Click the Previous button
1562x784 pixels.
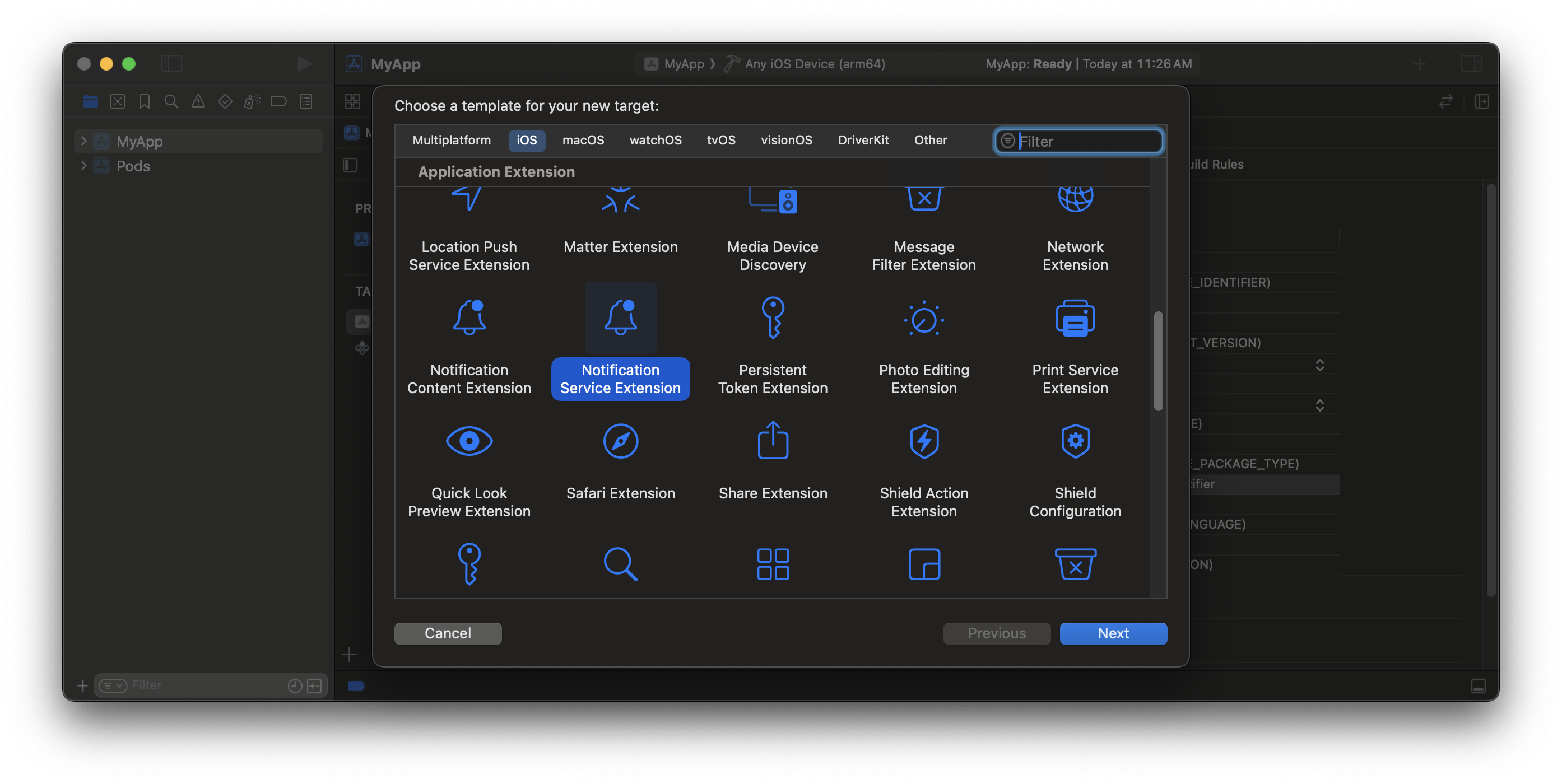[x=996, y=633]
